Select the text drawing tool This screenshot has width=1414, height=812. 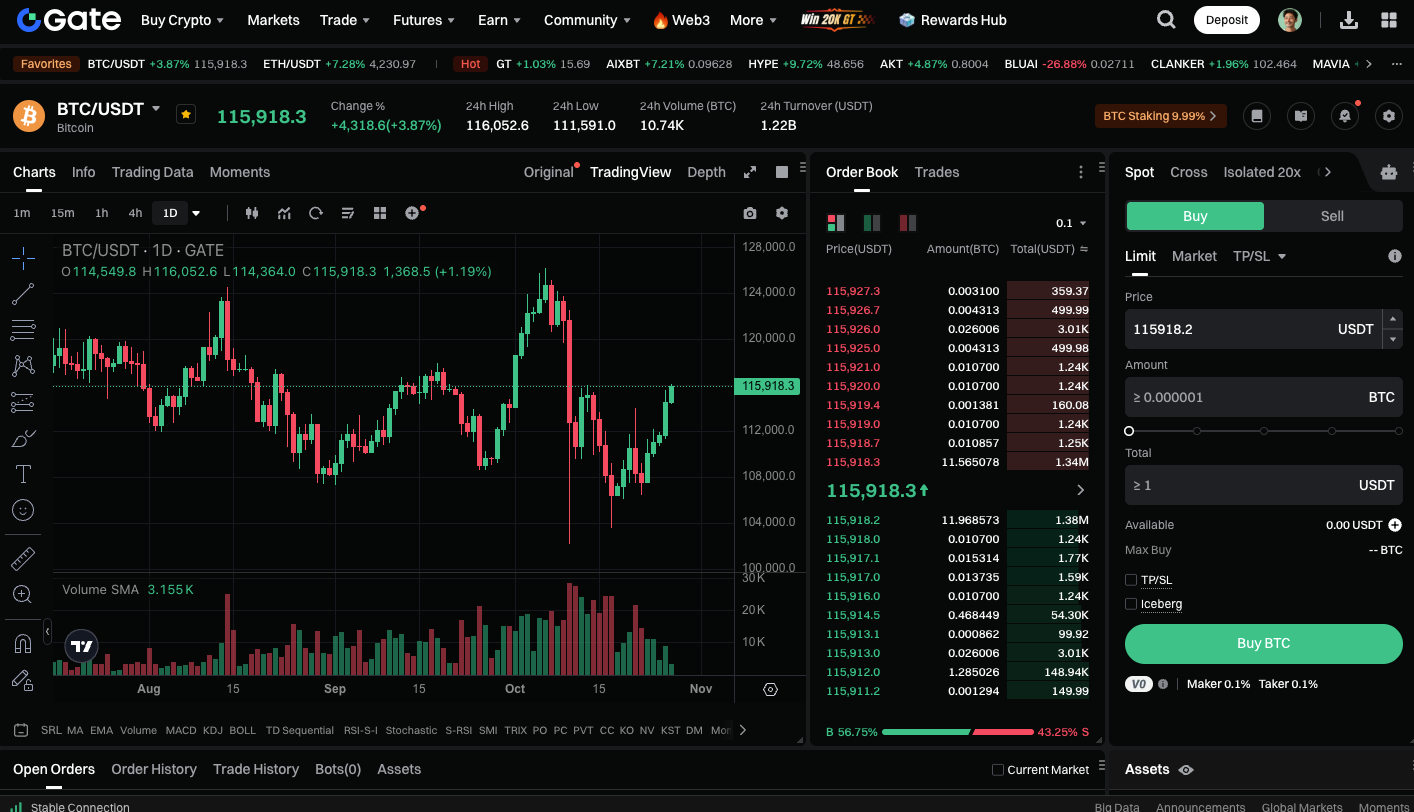click(x=23, y=474)
